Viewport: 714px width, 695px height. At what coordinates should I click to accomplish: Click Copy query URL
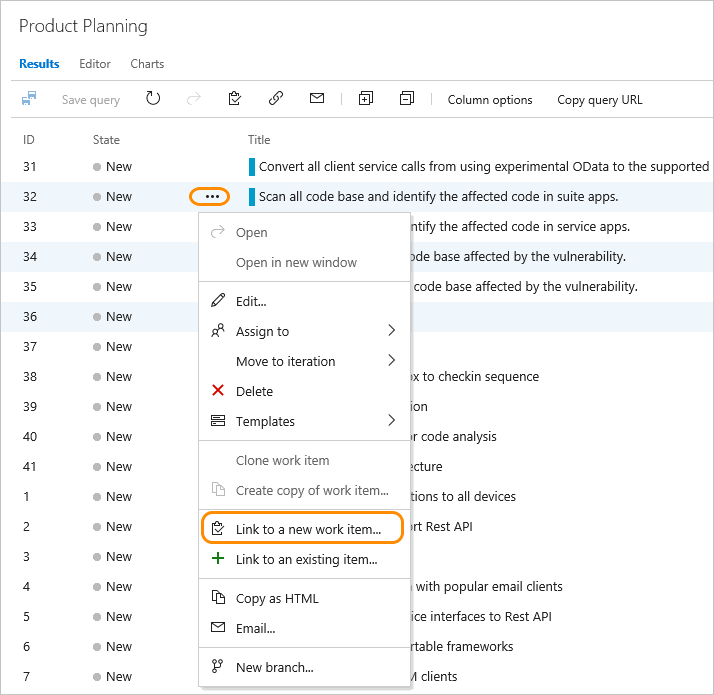click(x=600, y=100)
